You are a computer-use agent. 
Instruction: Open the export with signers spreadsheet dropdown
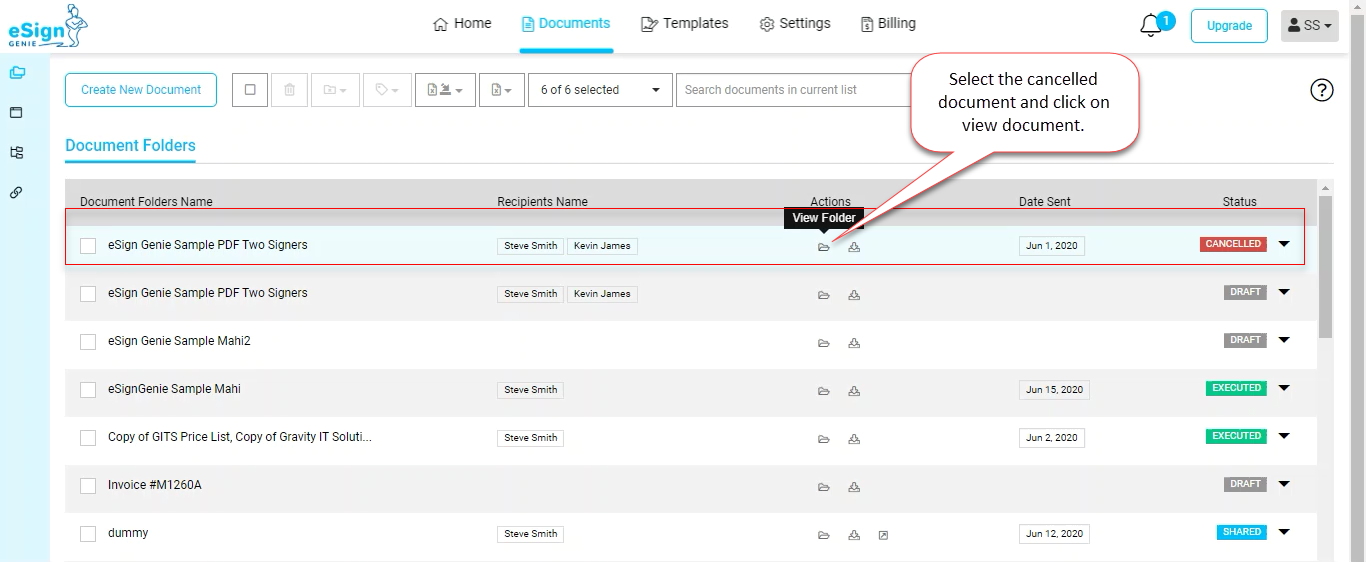pos(445,90)
